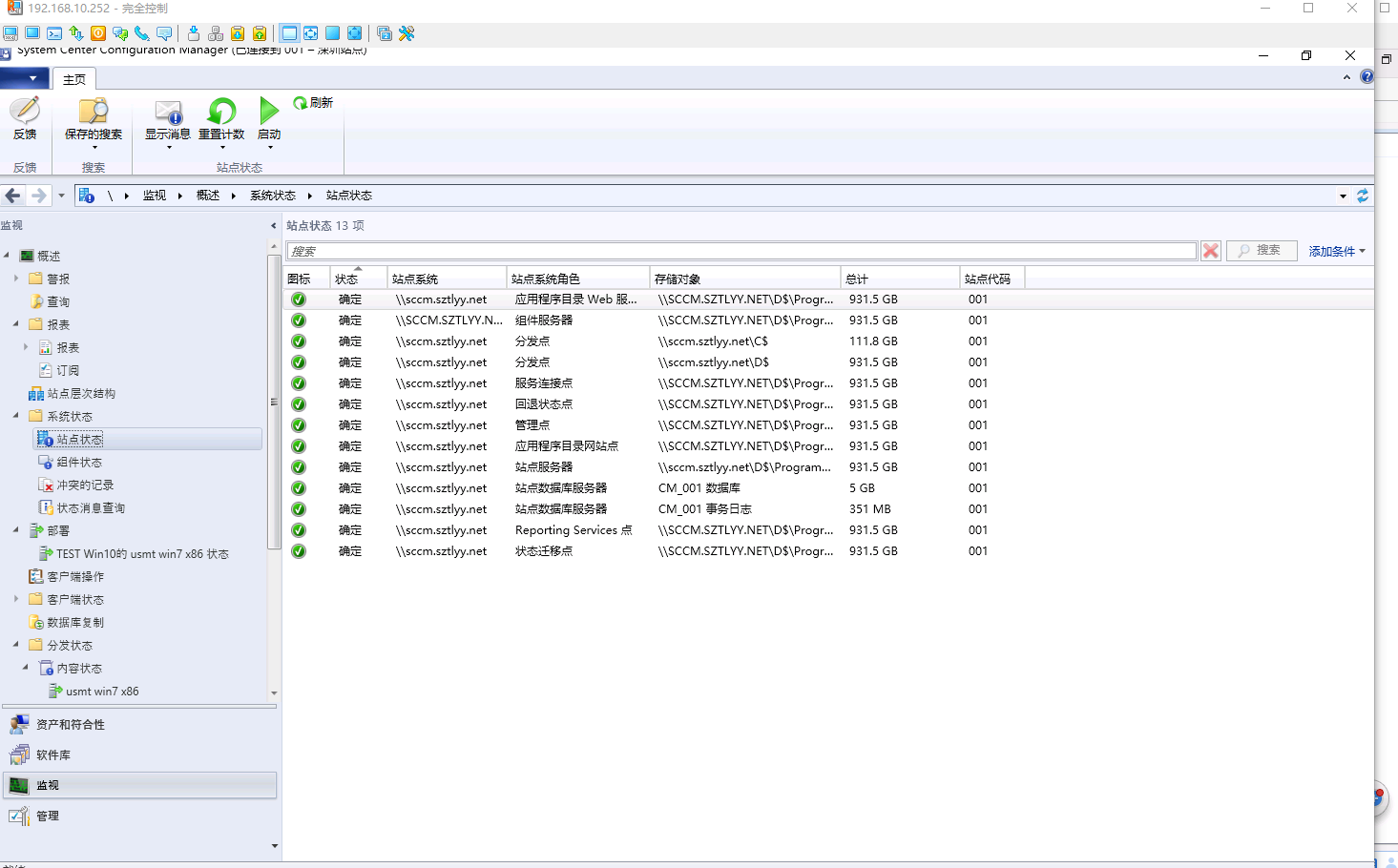Click Reset Counts (重置计数) ribbon button
The height and width of the screenshot is (868, 1398).
(221, 122)
